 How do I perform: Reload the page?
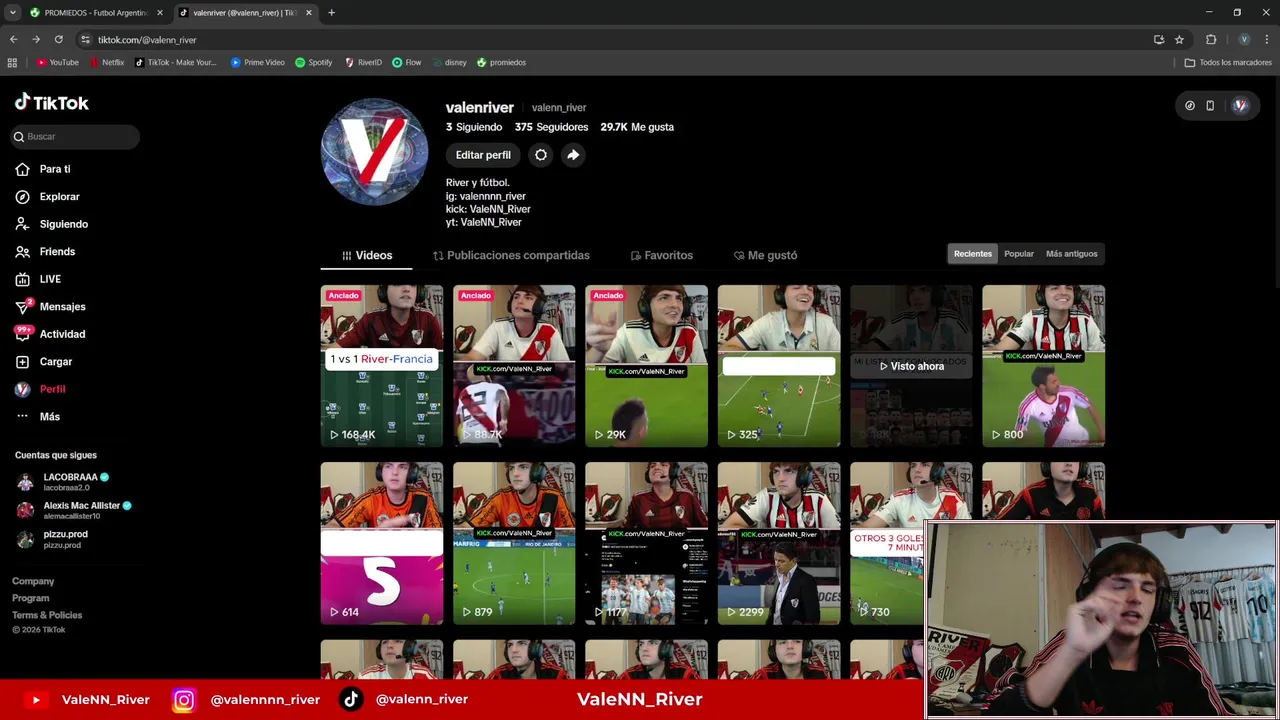pos(58,40)
